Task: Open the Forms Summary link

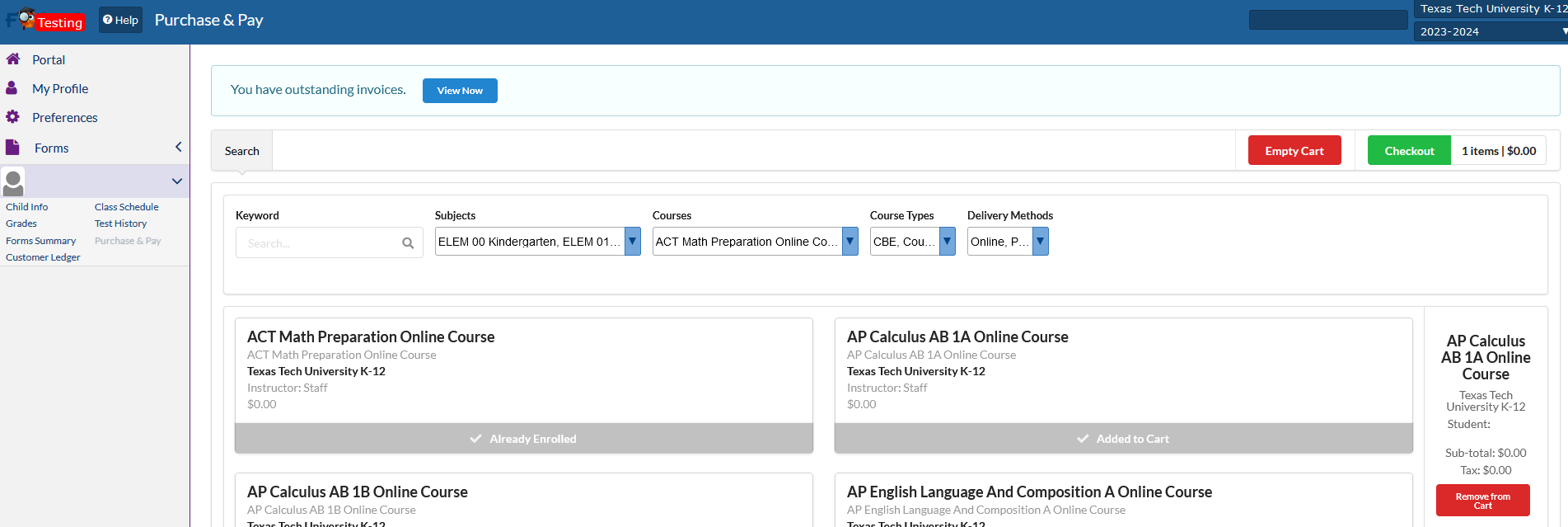Action: coord(41,241)
